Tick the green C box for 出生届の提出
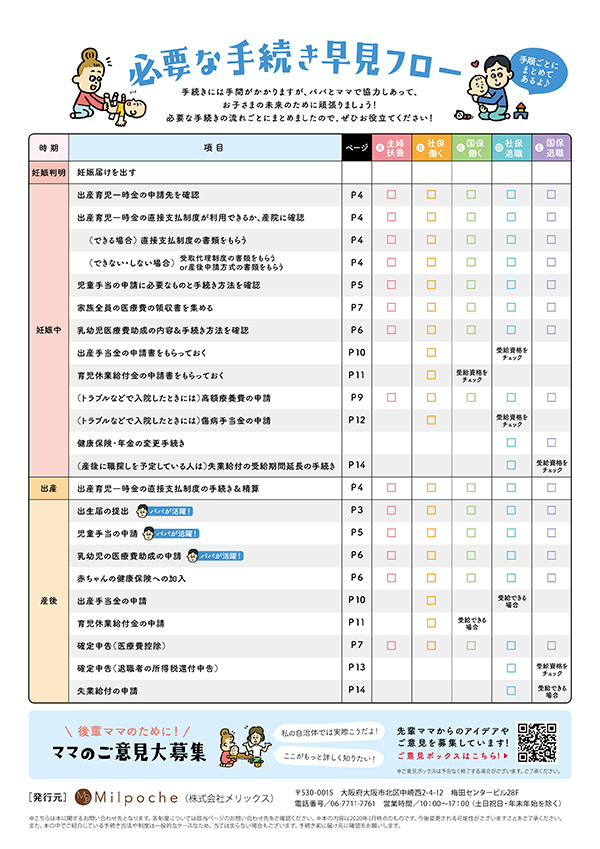Screen dimensions: 600x849 pos(471,510)
